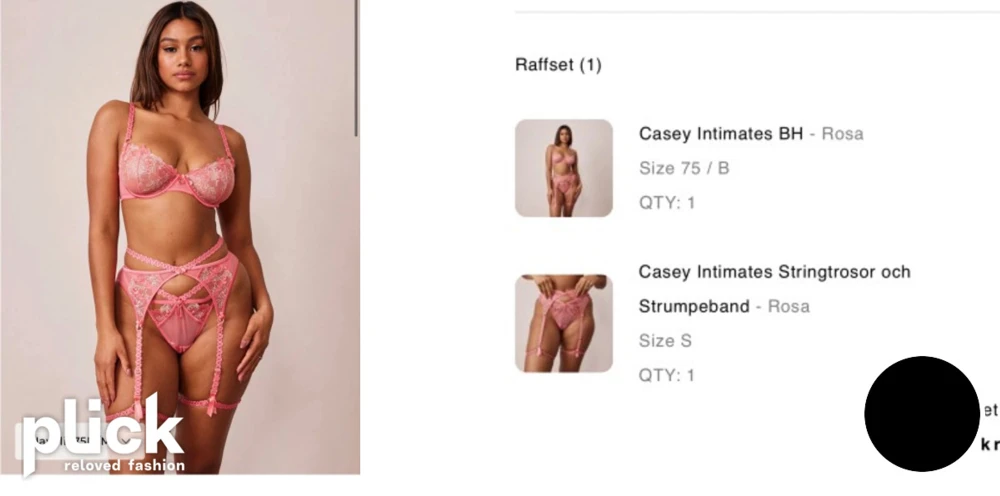Image resolution: width=1000 pixels, height=496 pixels.
Task: Click the Rosa label next to Strumpeband
Action: click(x=788, y=307)
